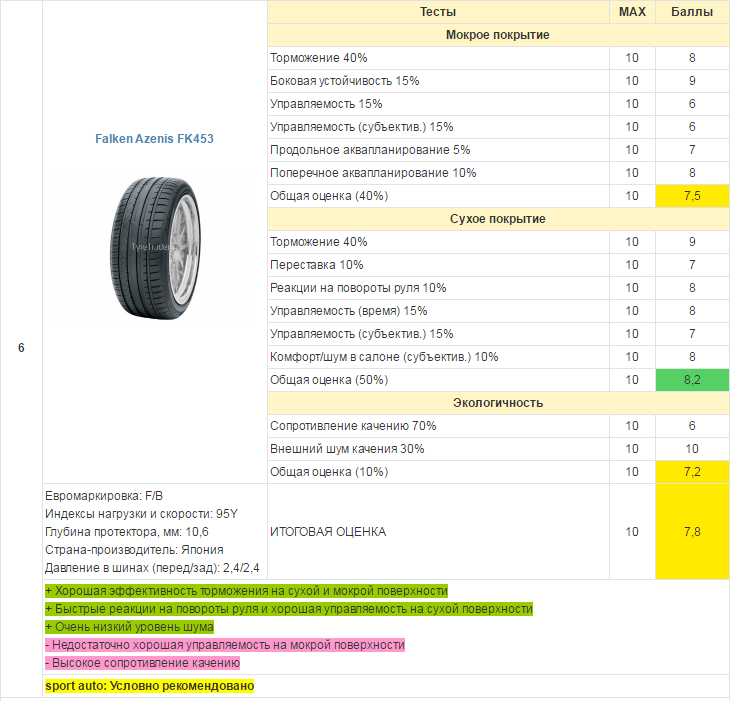Select the Сухое покрытие section header
This screenshot has width=733, height=701.
click(497, 219)
